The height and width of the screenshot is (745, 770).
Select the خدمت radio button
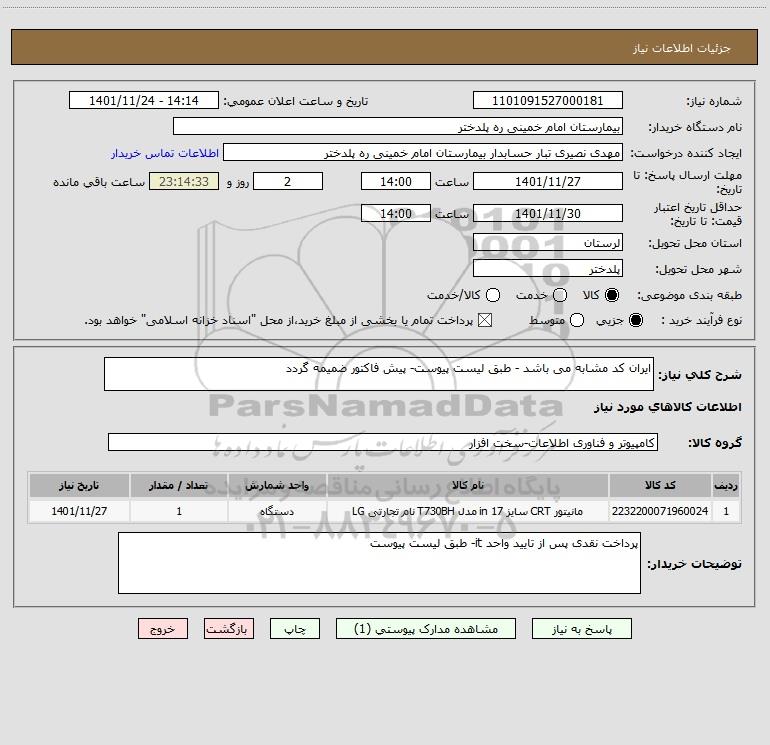[560, 295]
